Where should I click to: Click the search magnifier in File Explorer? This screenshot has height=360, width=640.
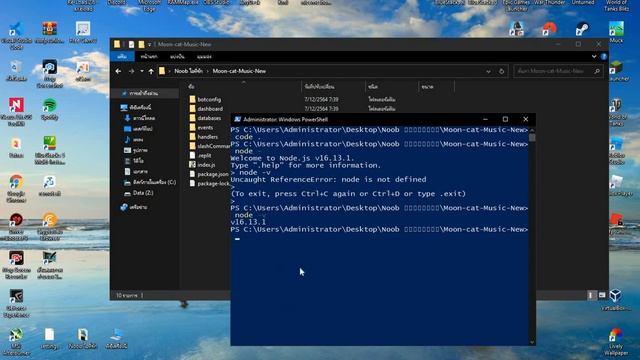pyautogui.click(x=597, y=71)
